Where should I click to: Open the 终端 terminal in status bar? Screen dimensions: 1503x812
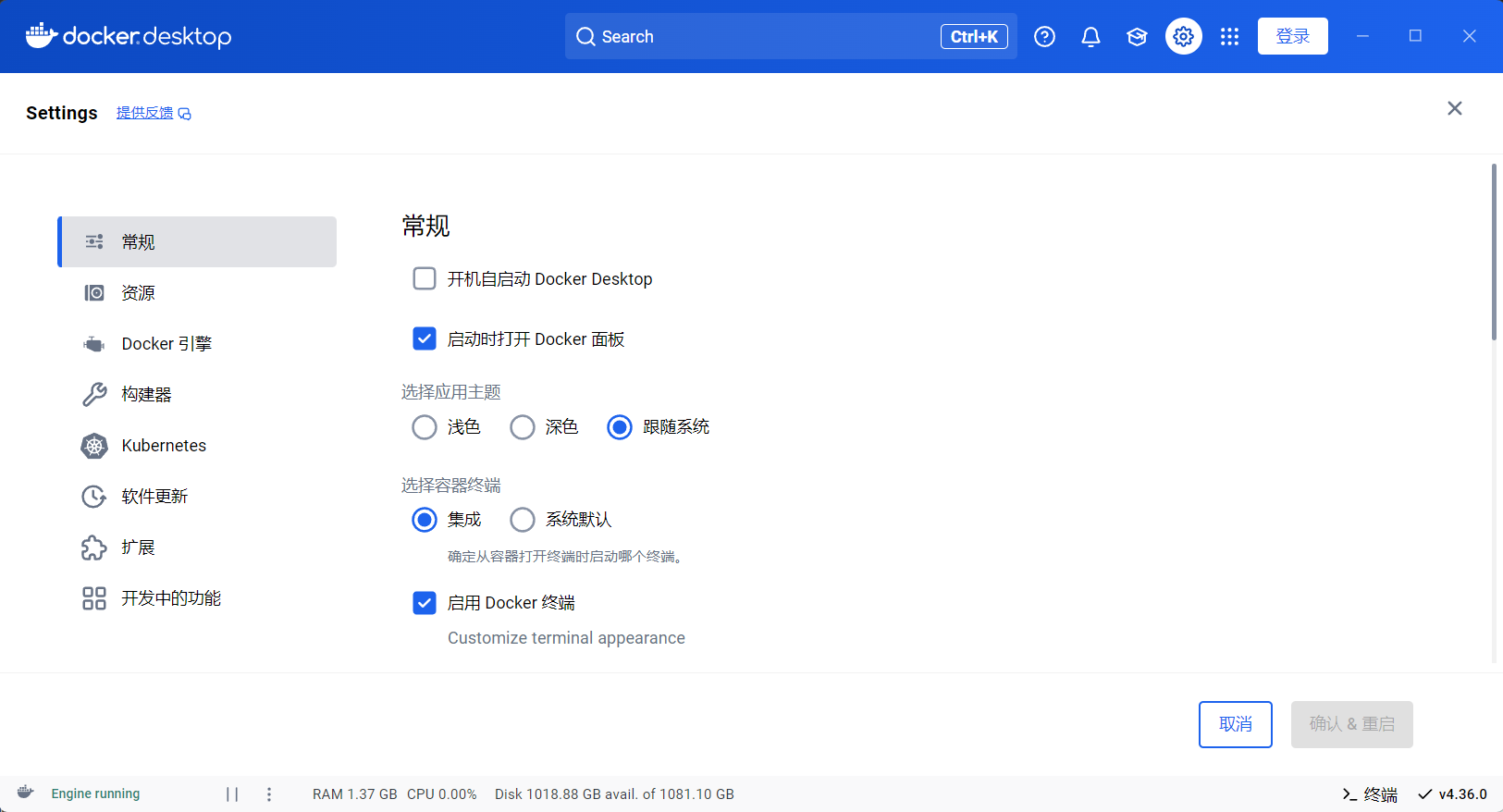coord(1370,794)
